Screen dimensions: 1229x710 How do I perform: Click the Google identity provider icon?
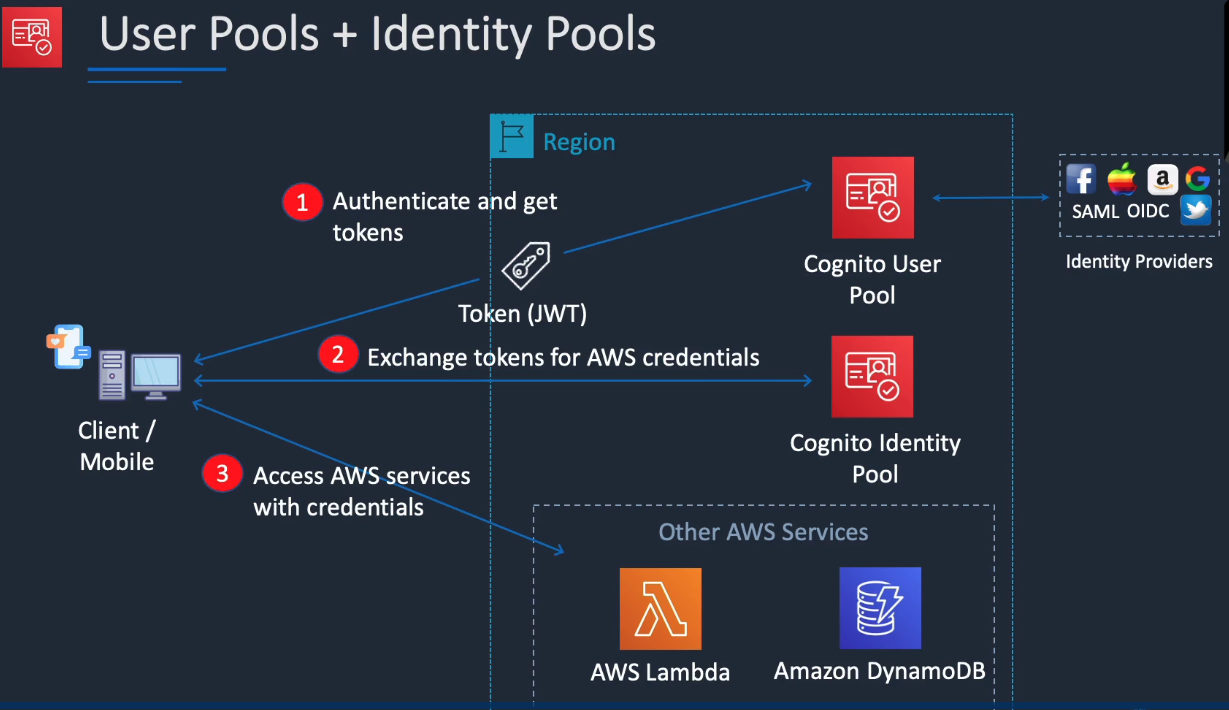pos(1198,179)
